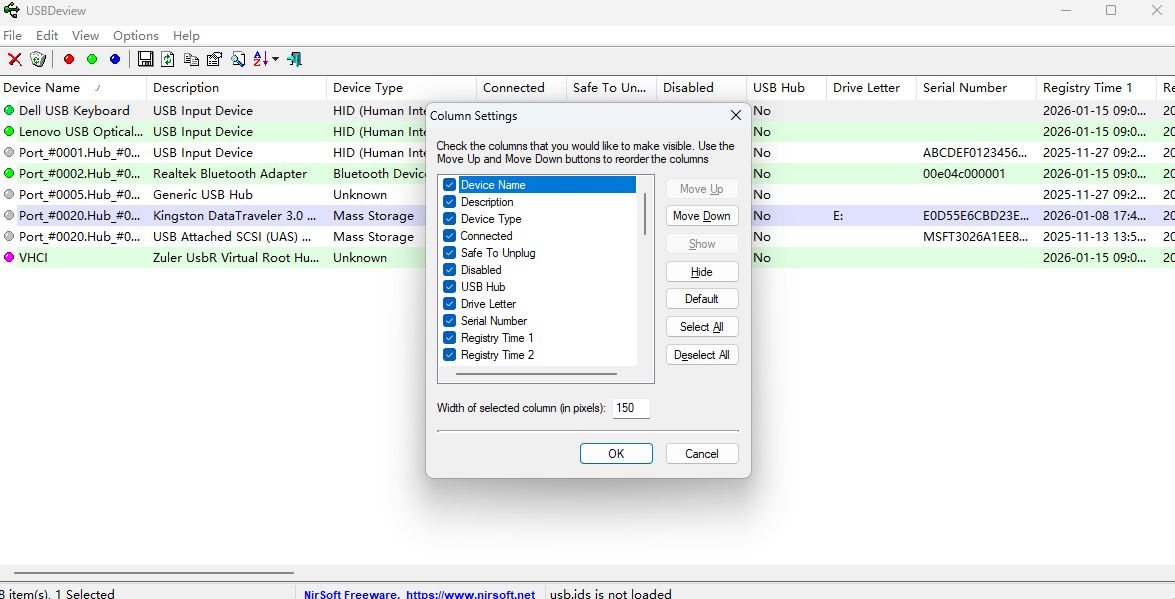
Task: Click the refresh icon in toolbar
Action: 168,60
